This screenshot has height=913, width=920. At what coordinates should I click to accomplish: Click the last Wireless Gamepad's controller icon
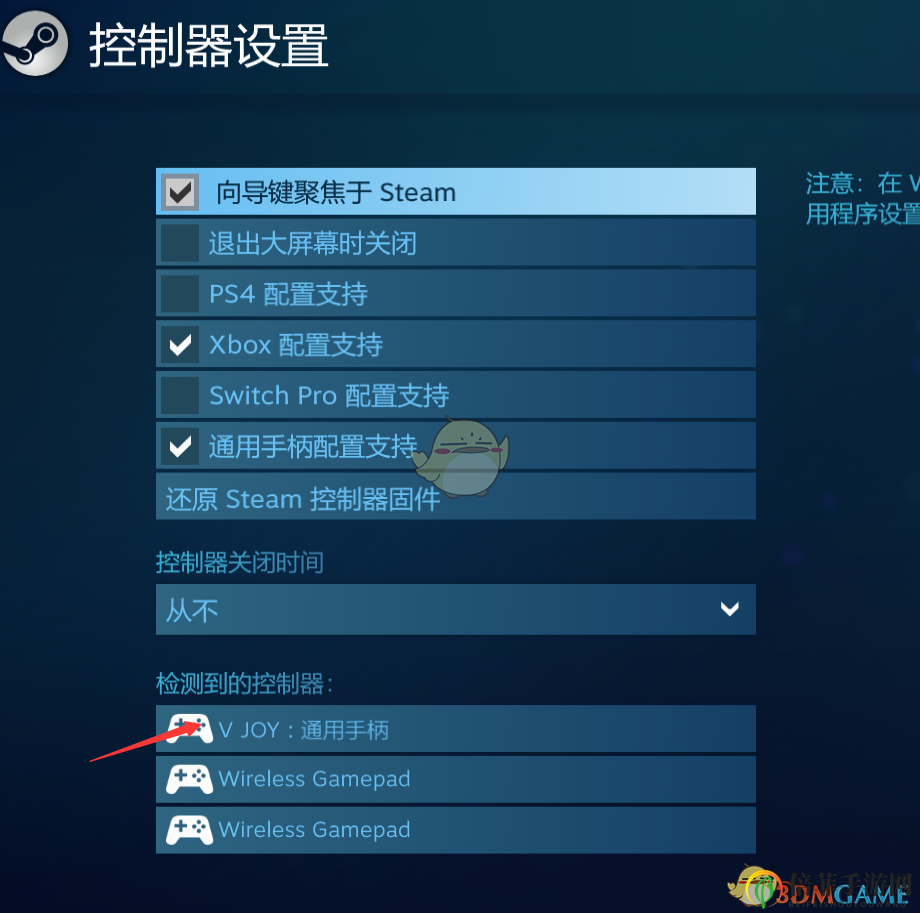189,830
